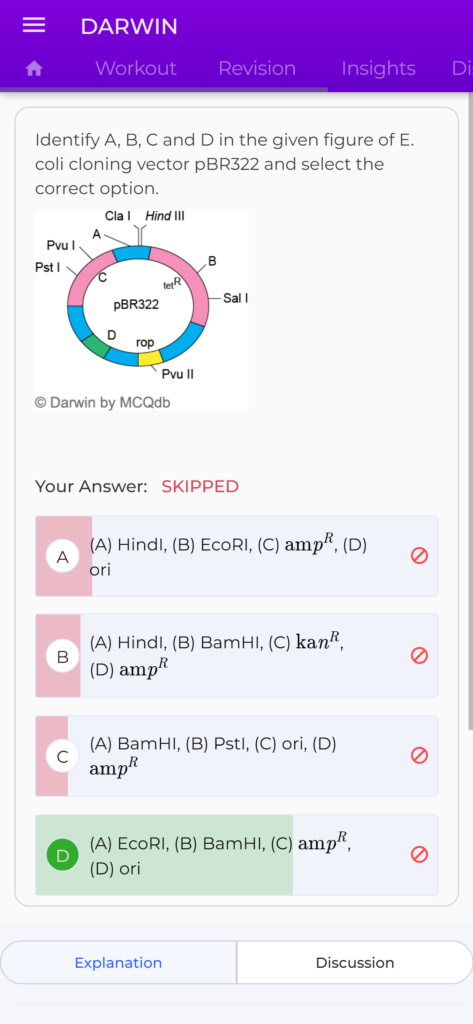Report icon on option B

pyautogui.click(x=419, y=655)
